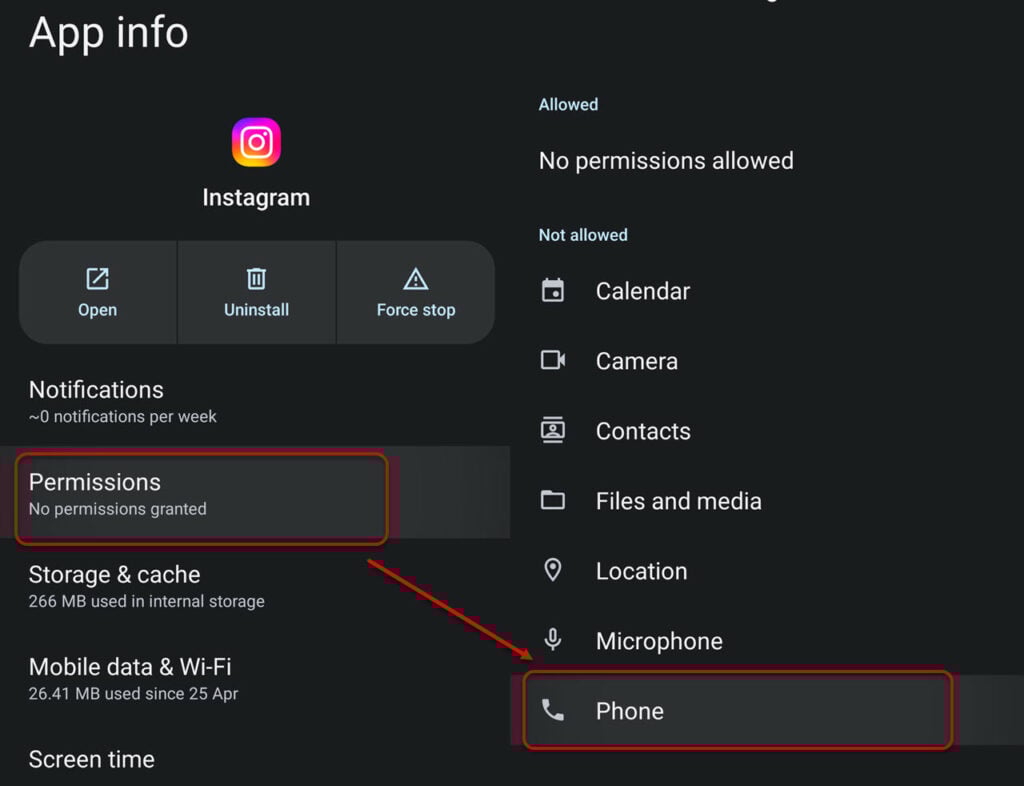This screenshot has height=786, width=1024.
Task: Click the Camera permission icon
Action: click(x=552, y=360)
